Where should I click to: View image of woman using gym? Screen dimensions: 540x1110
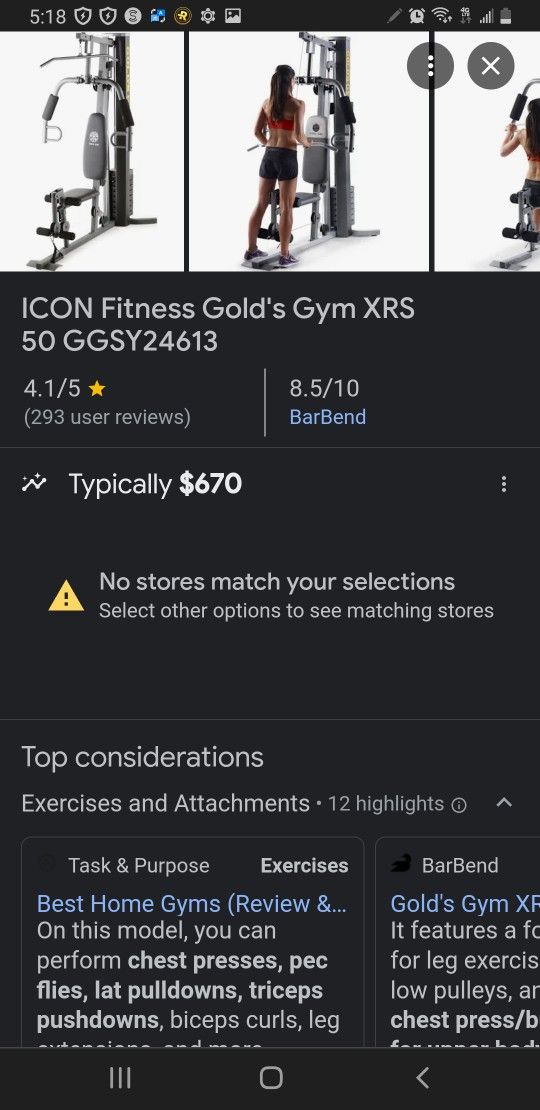pos(309,151)
